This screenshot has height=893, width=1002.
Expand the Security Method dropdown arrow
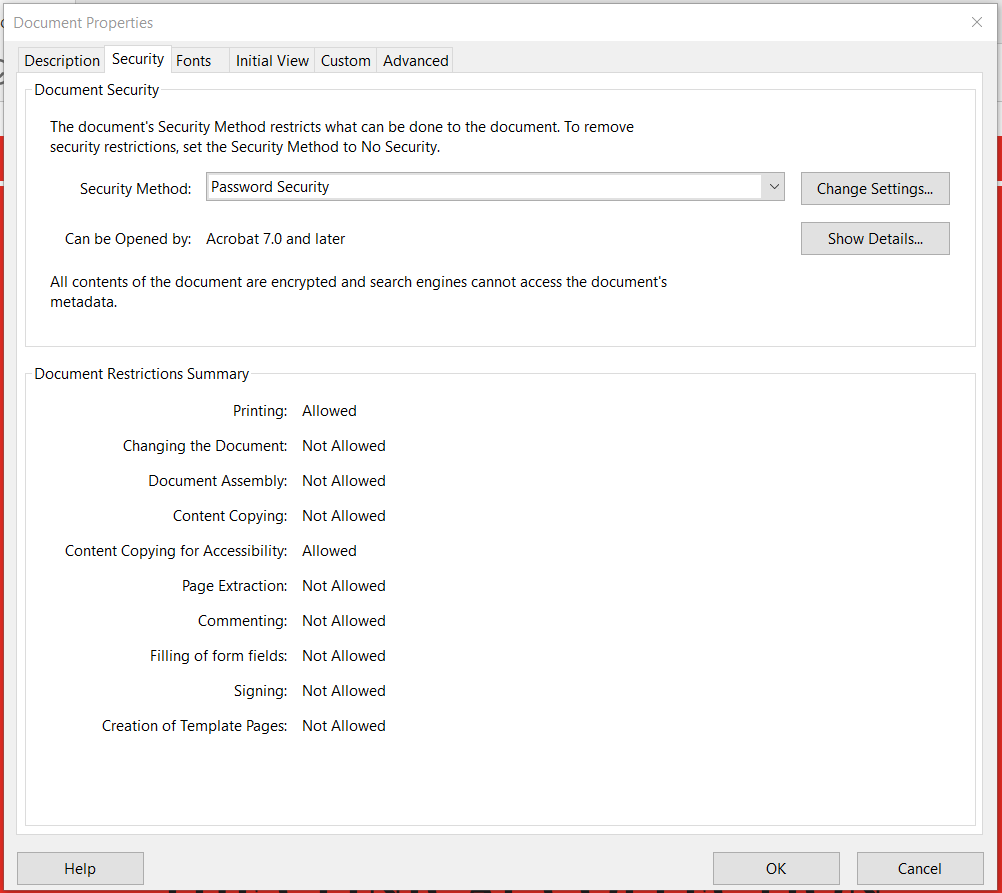point(773,187)
